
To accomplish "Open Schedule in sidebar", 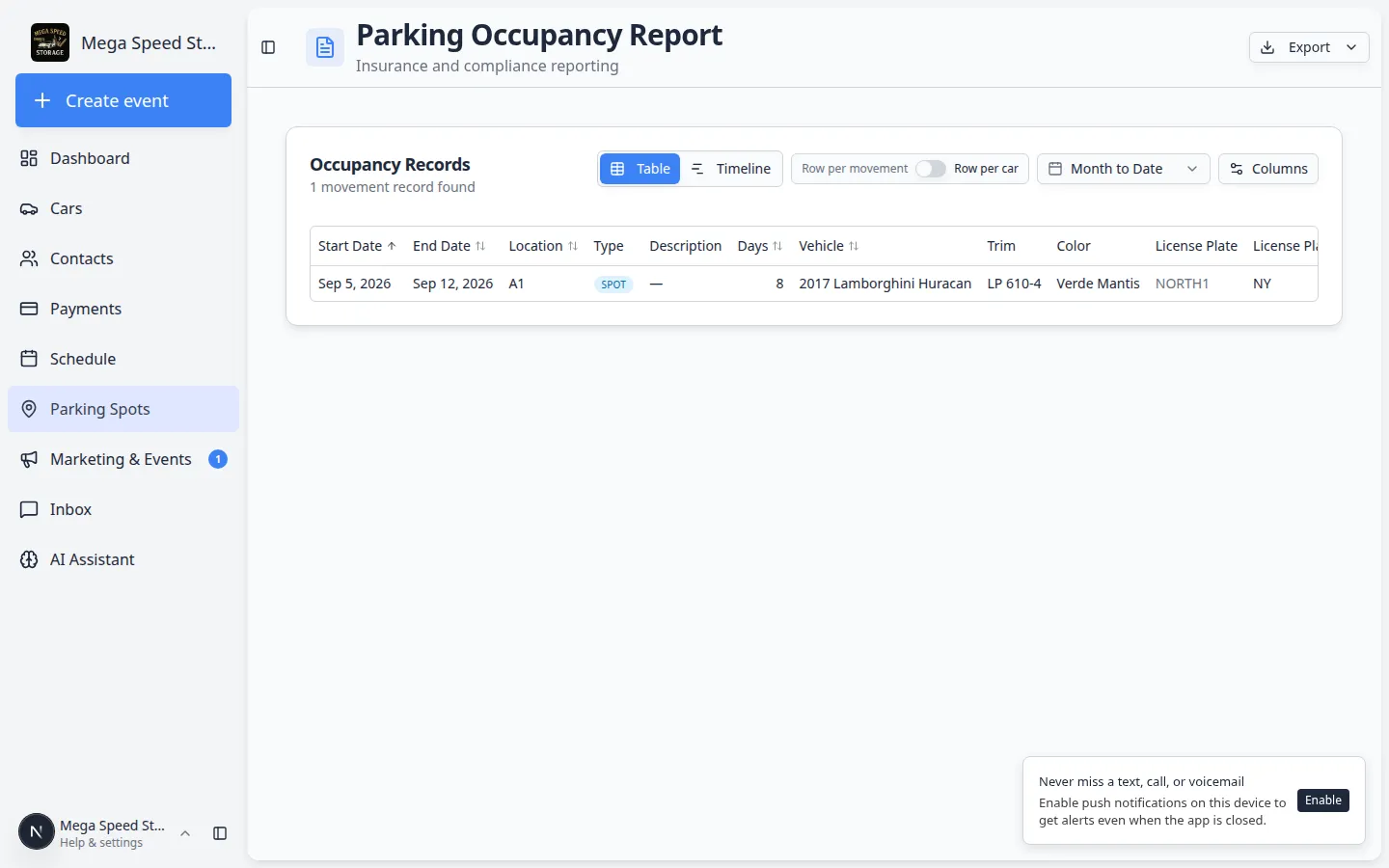I will [123, 359].
